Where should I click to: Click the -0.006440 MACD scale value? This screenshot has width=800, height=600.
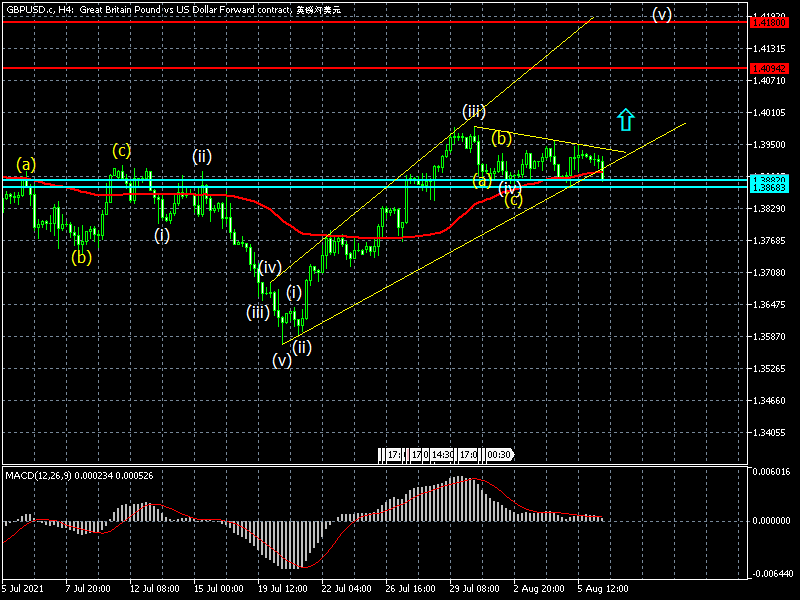[771, 574]
